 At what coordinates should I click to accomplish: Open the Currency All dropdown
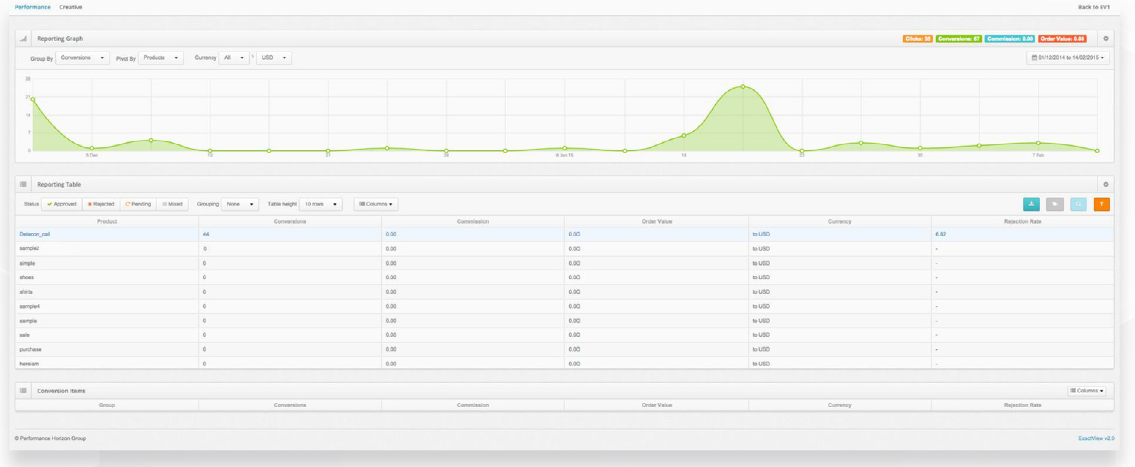(x=235, y=57)
